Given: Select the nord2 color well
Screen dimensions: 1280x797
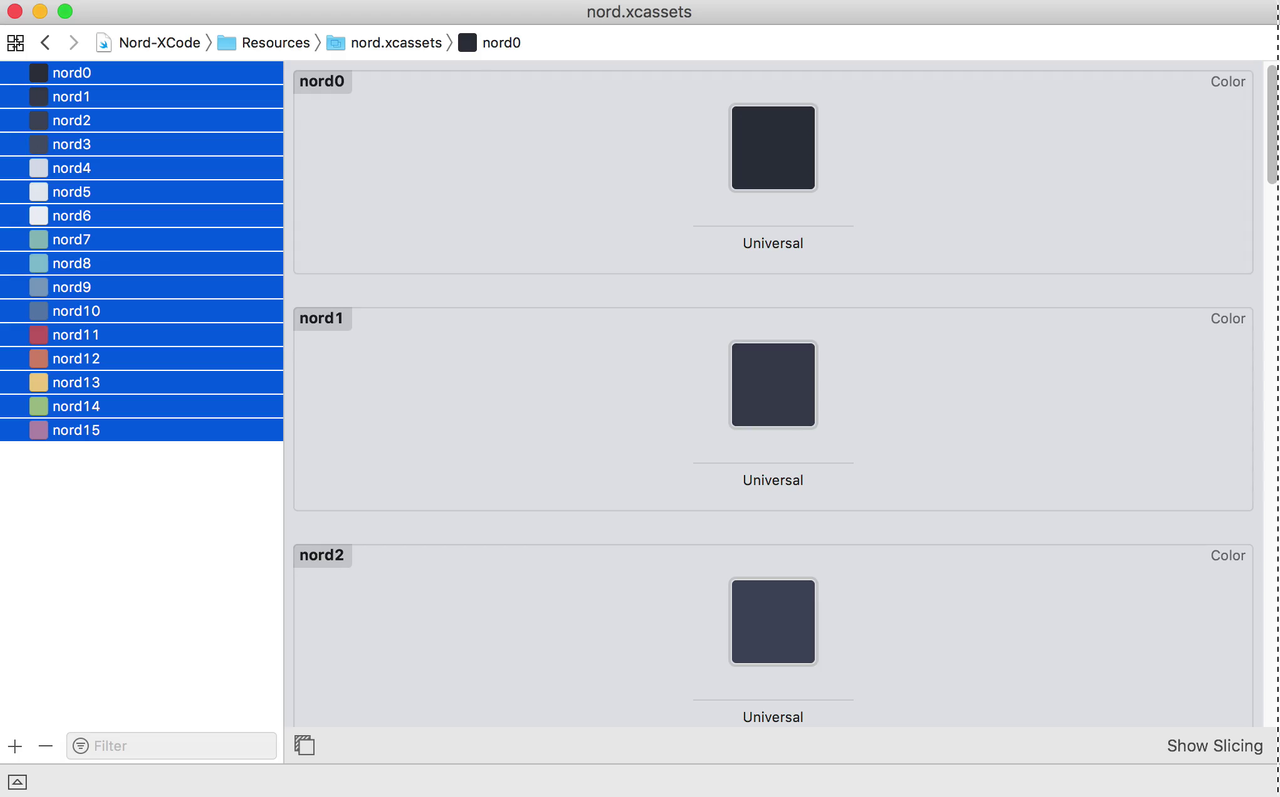Looking at the screenshot, I should click(x=773, y=622).
